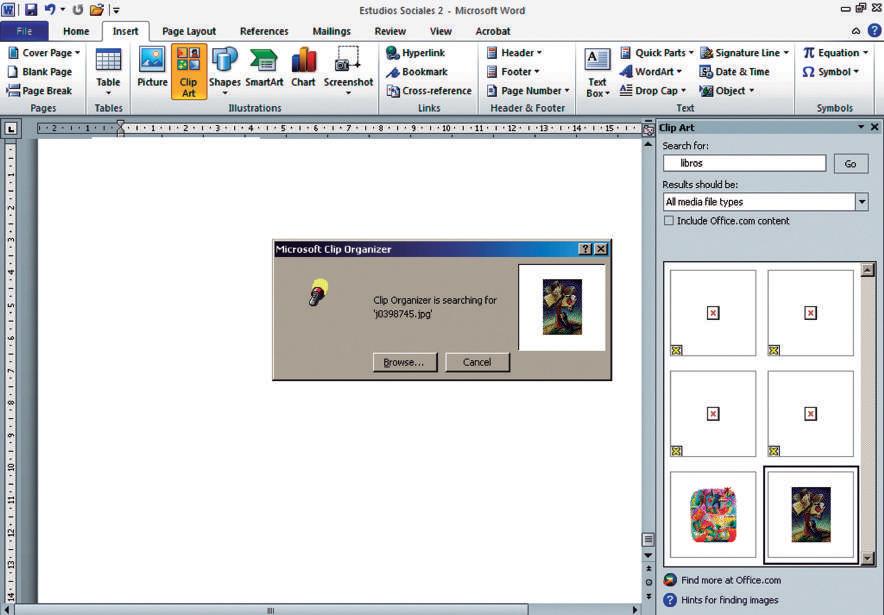The image size is (884, 615).
Task: Toggle the ruler view button above scrollbar
Action: click(648, 129)
